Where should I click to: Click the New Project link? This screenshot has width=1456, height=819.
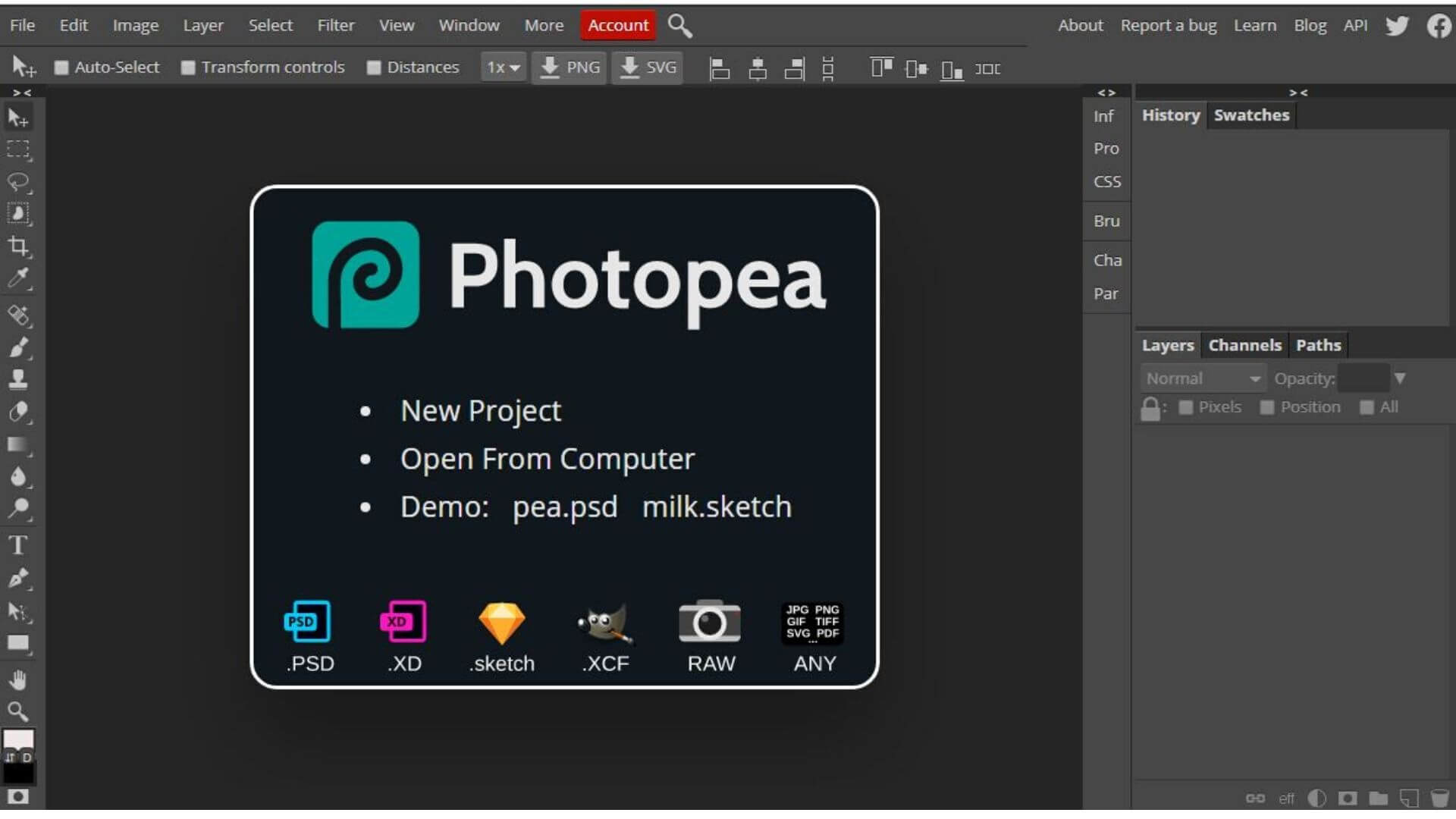(x=481, y=411)
